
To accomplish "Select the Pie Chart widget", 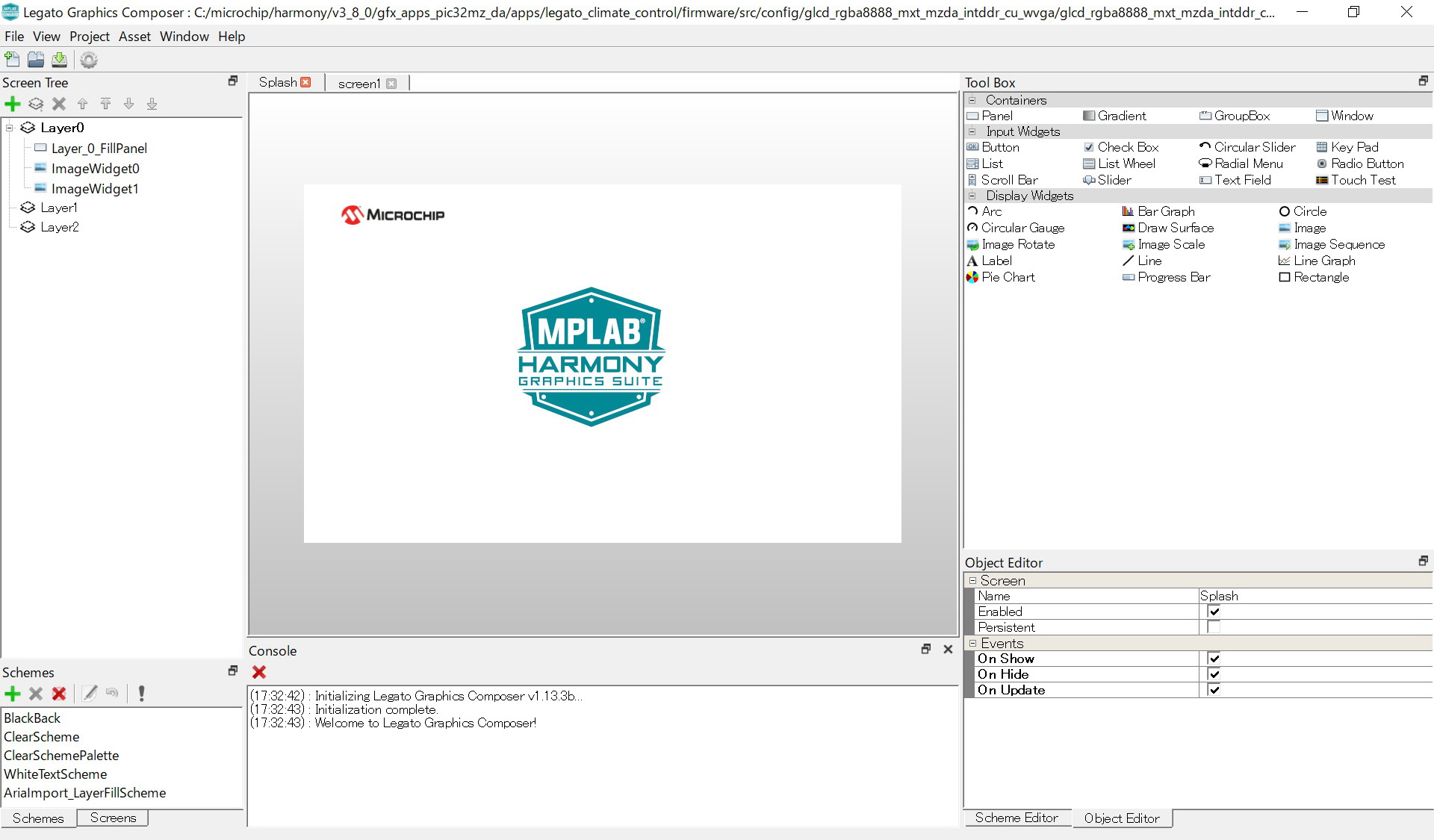I will click(1001, 277).
